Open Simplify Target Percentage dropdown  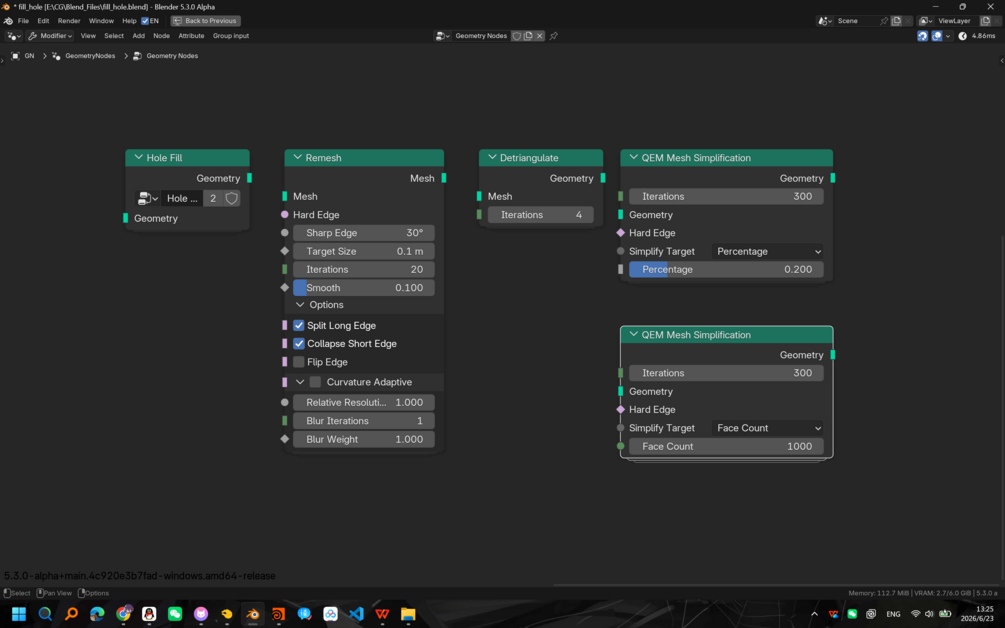[x=768, y=251]
